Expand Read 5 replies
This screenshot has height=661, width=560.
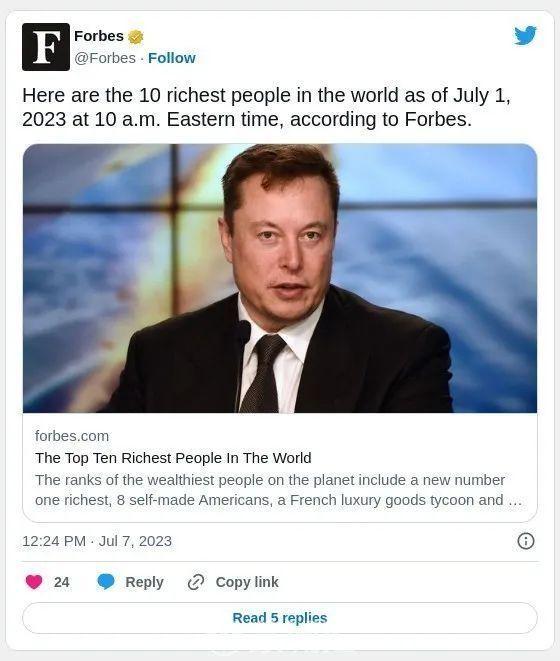click(280, 618)
